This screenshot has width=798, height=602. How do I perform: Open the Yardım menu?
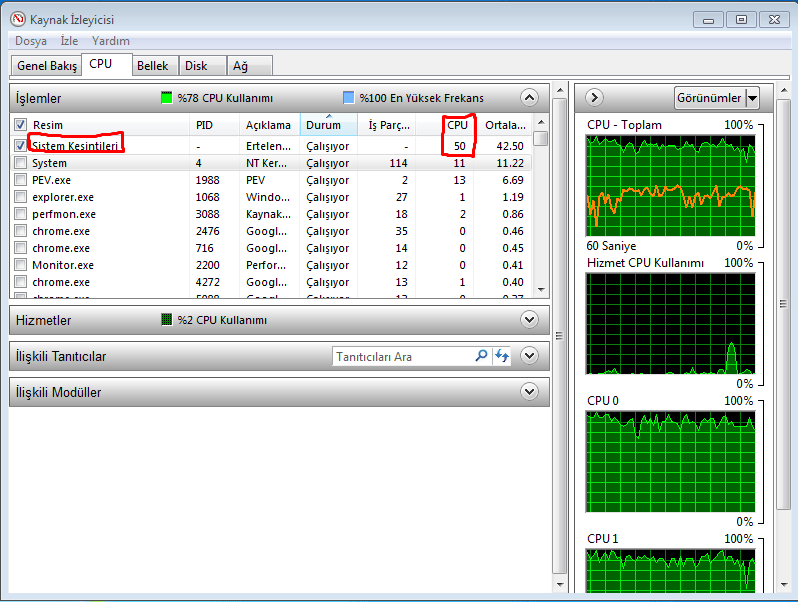(110, 41)
